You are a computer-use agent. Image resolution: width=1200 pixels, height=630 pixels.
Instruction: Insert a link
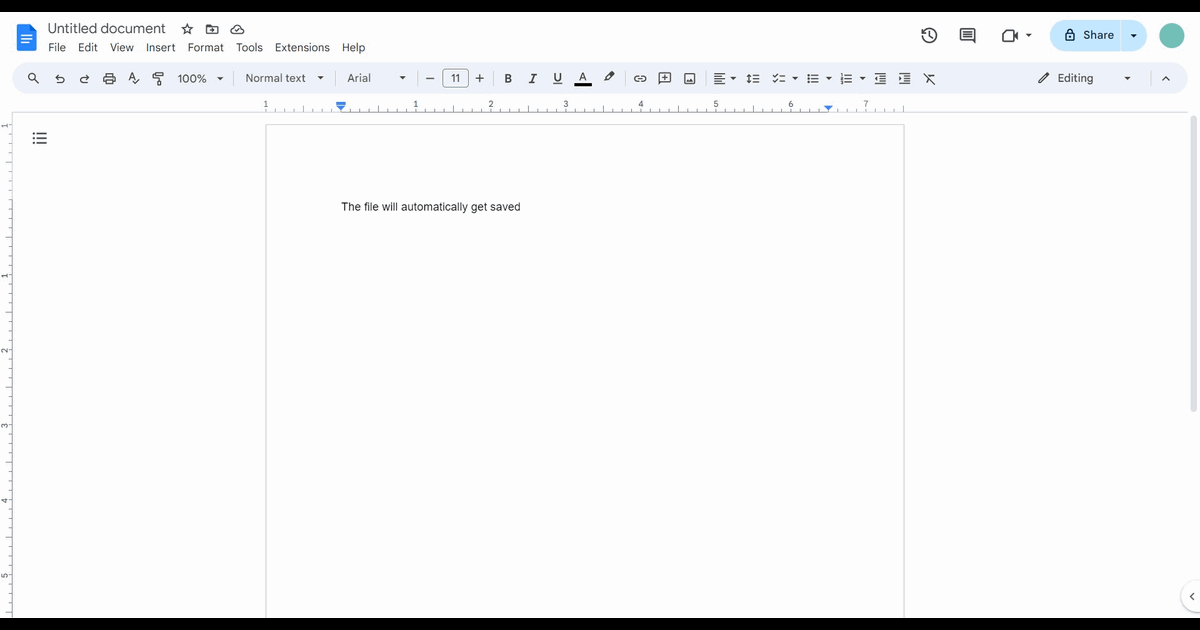[x=640, y=78]
